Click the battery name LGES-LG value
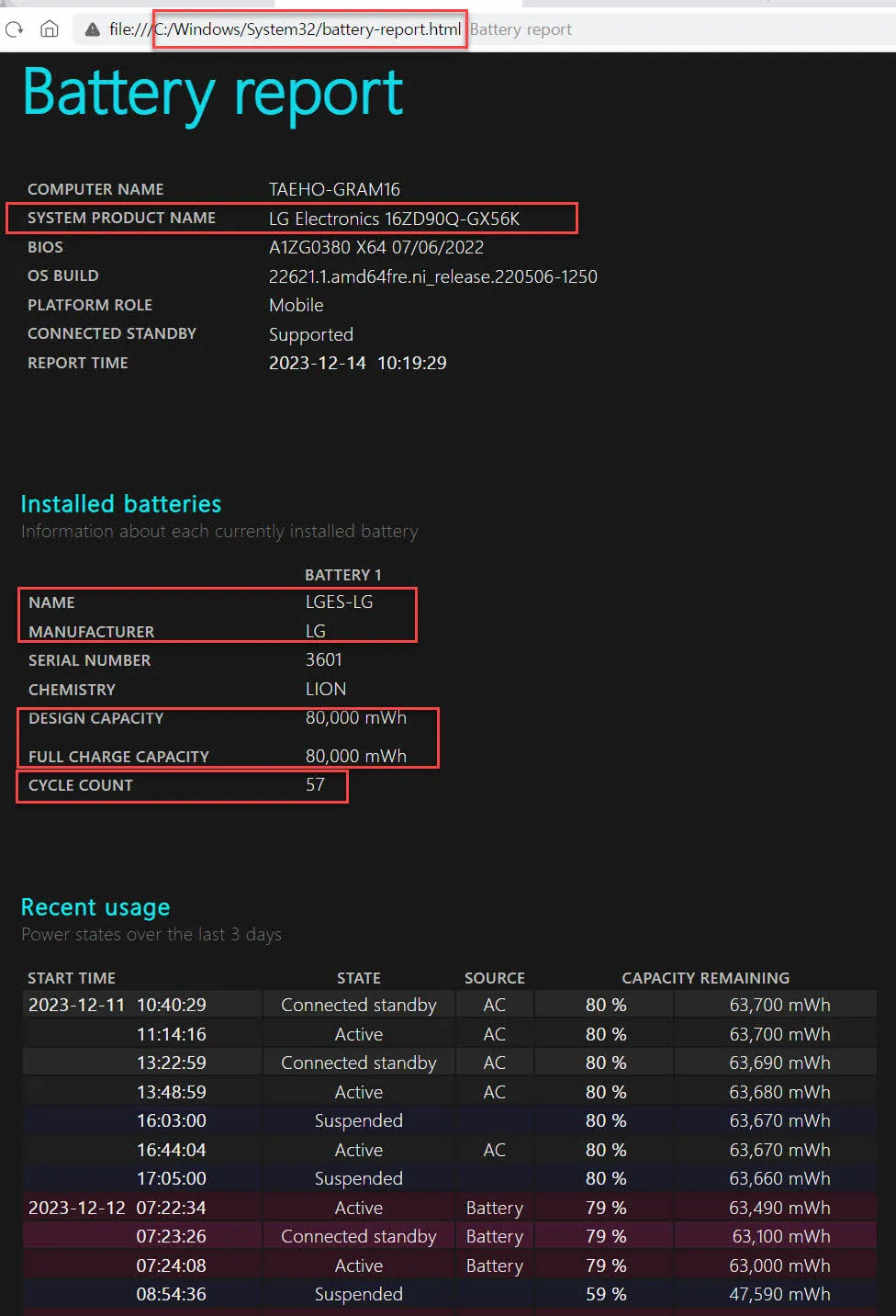 click(x=339, y=602)
